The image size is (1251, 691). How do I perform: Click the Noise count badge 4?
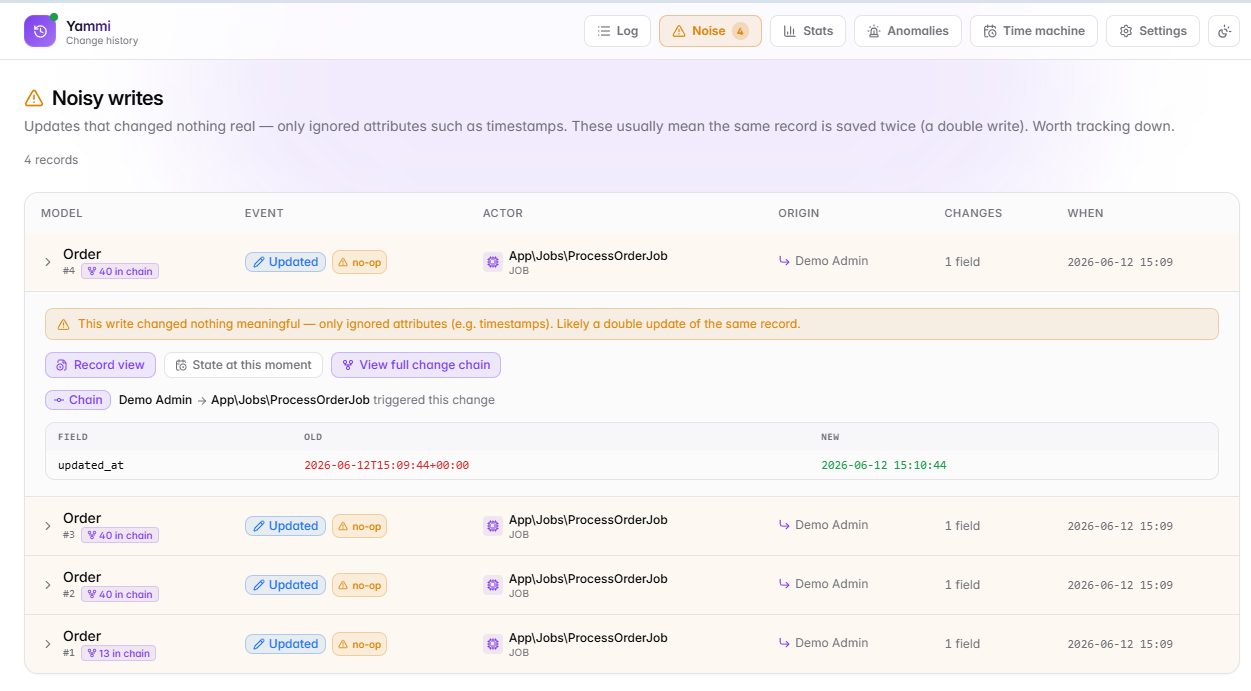coord(740,31)
